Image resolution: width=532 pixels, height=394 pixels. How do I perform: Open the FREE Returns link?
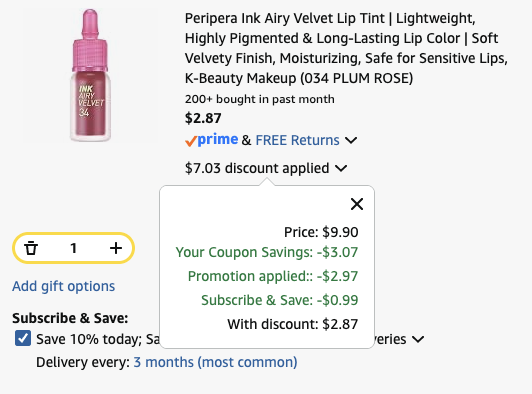297,140
